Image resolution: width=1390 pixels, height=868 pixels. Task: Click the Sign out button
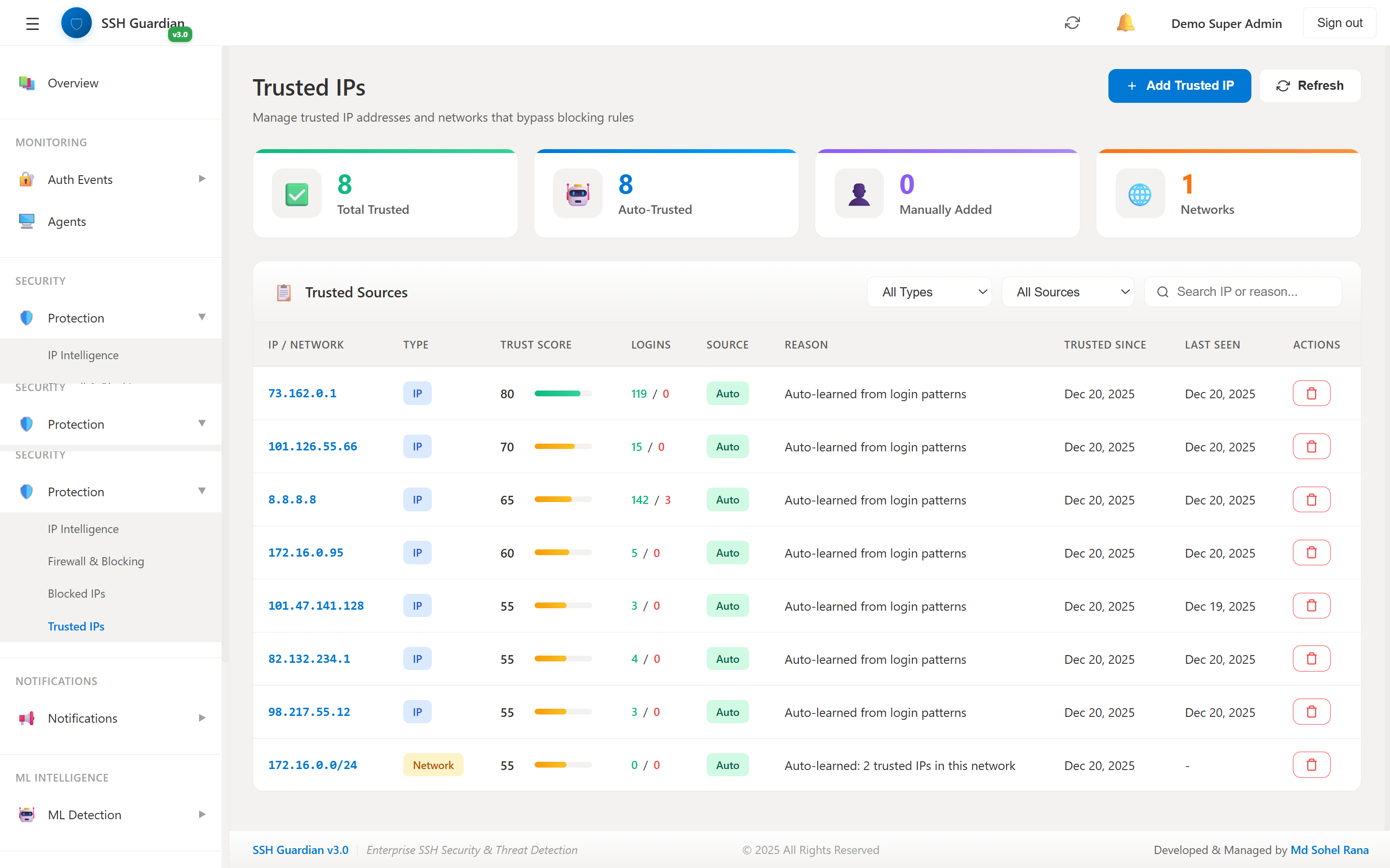(1339, 23)
